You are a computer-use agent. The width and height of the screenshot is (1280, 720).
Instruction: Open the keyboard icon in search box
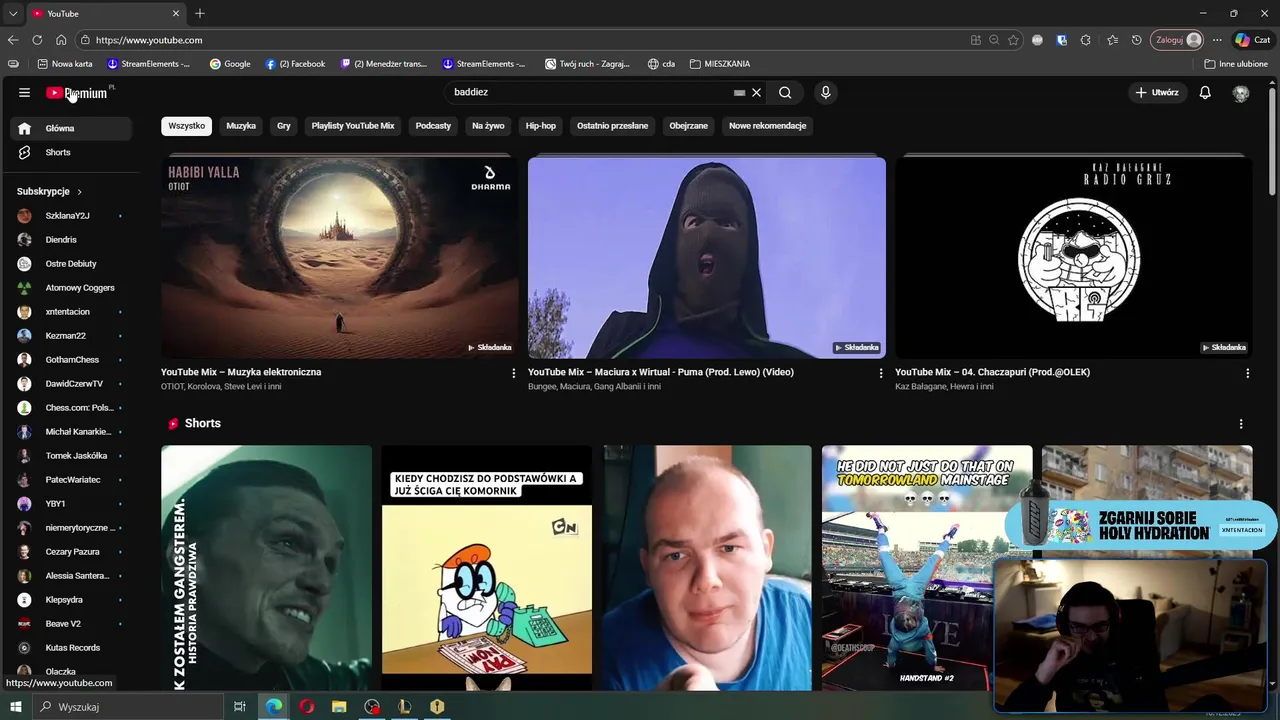tap(739, 92)
